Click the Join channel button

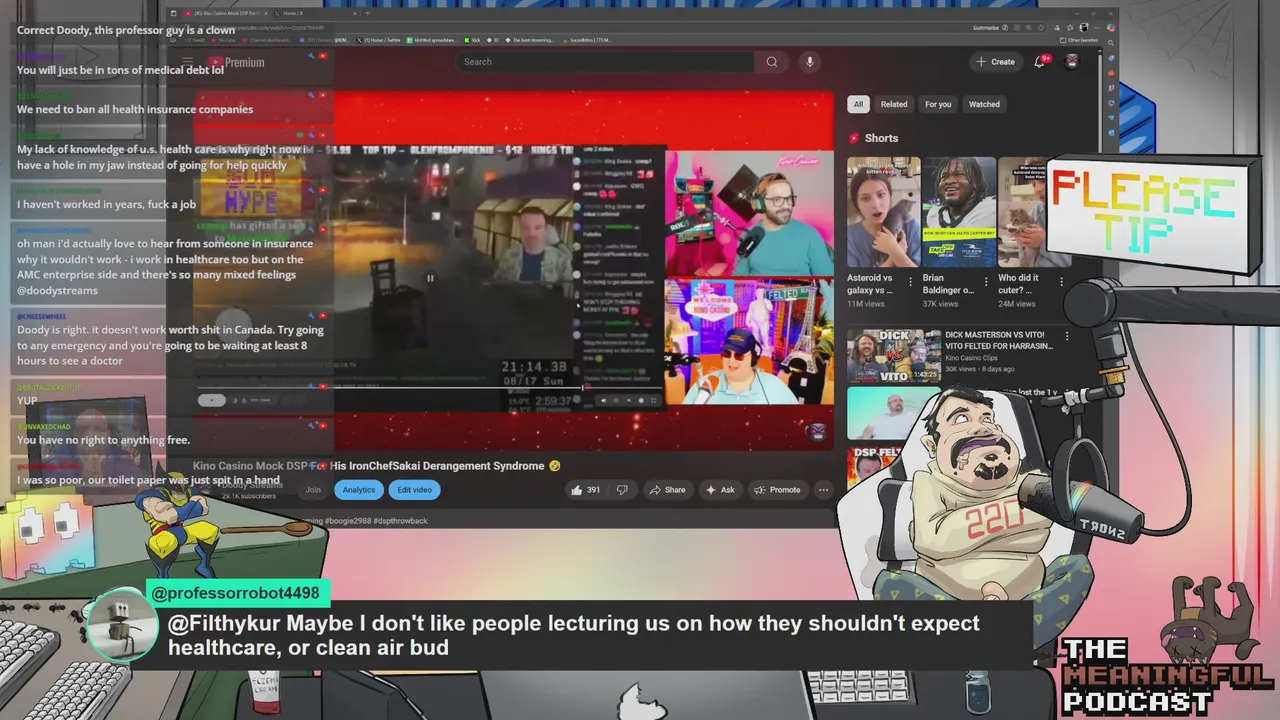[313, 490]
